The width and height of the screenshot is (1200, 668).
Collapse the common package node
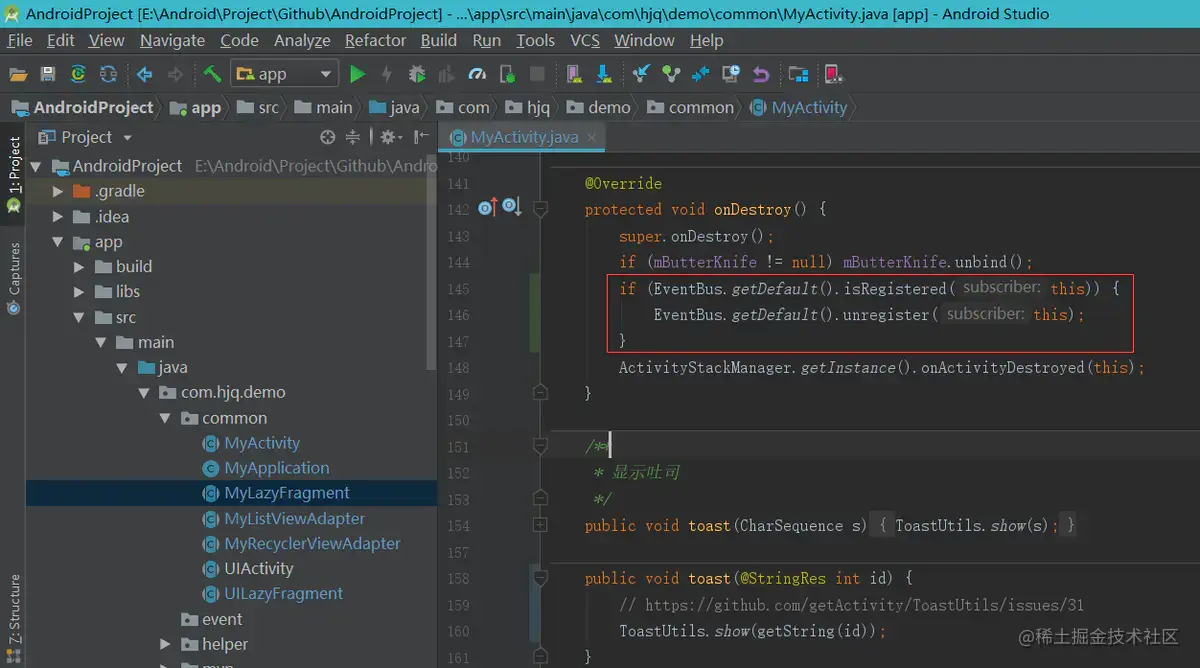click(165, 418)
